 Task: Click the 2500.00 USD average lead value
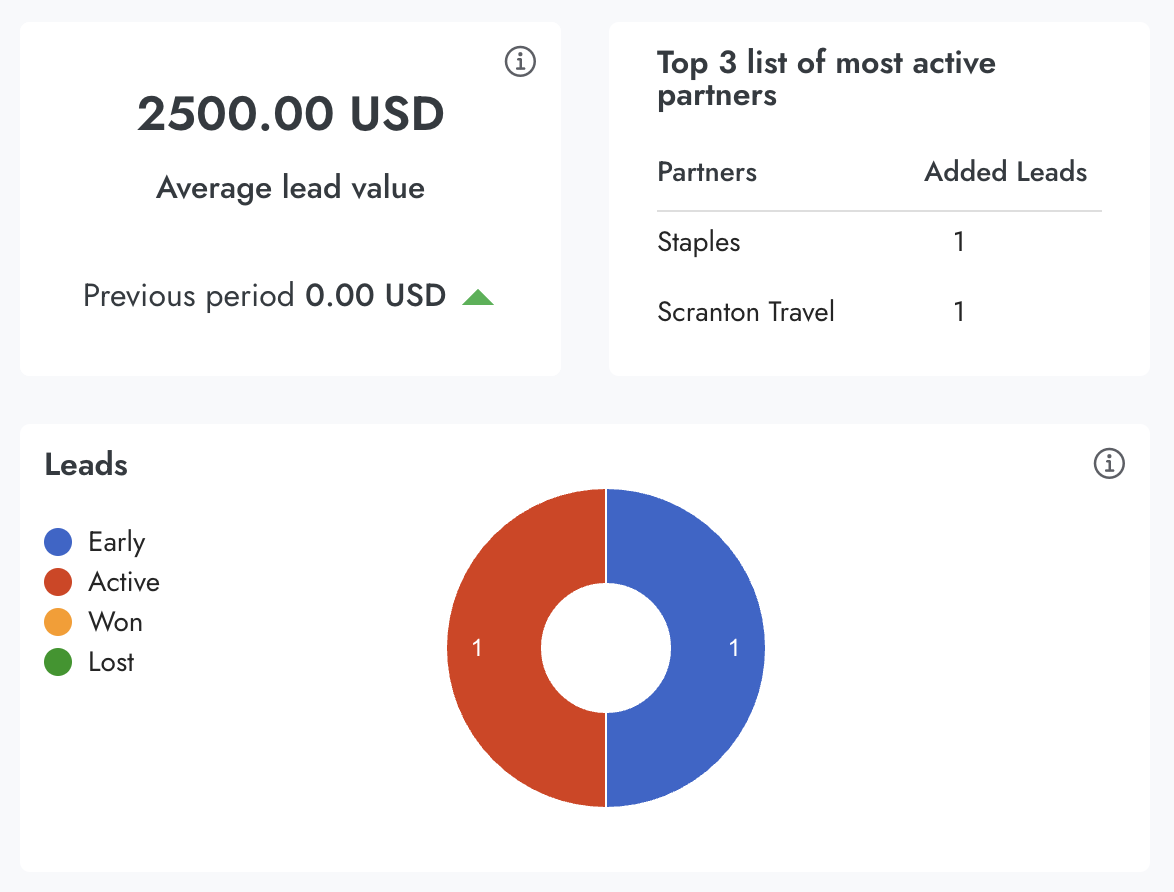pyautogui.click(x=290, y=113)
